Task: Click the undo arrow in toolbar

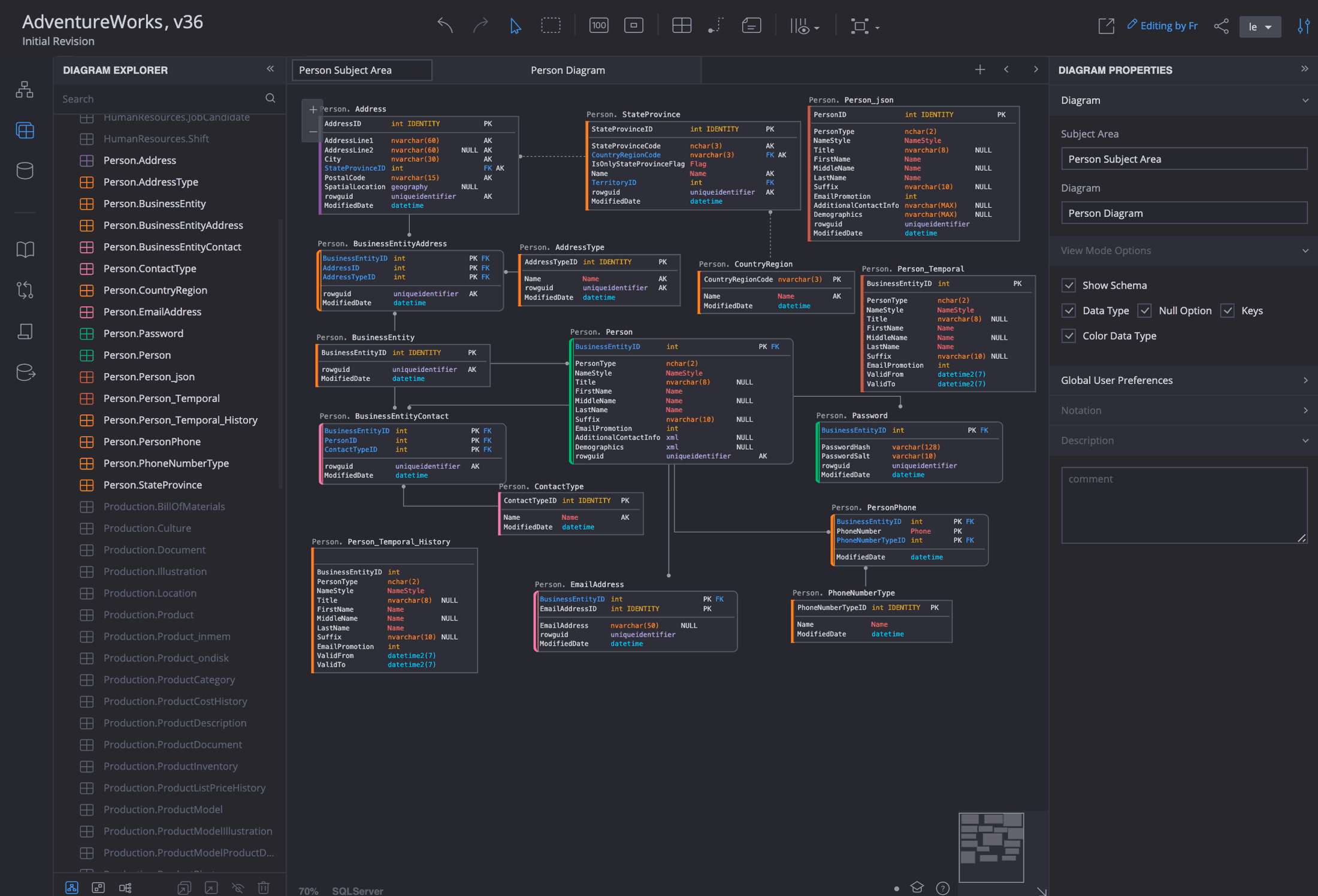Action: pyautogui.click(x=445, y=25)
